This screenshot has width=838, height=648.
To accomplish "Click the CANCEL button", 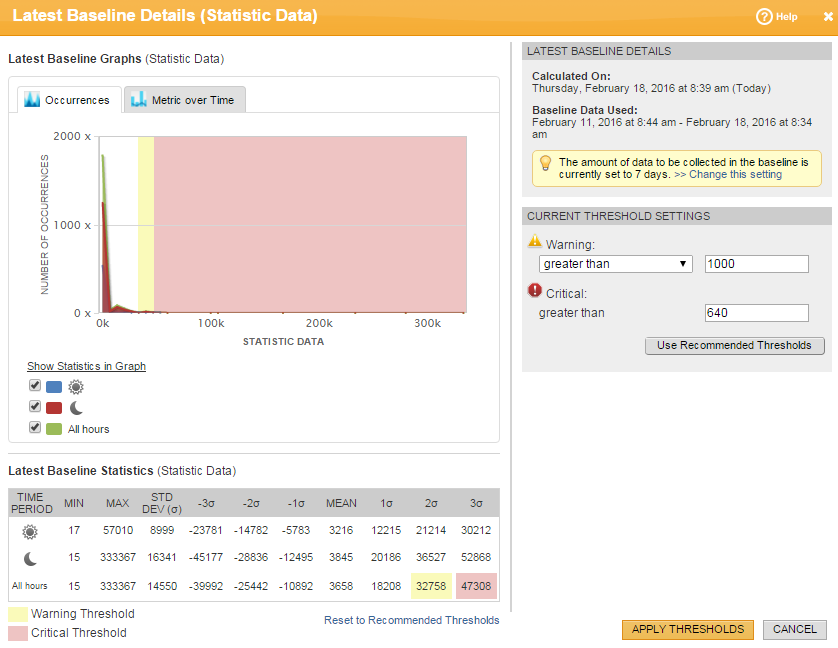I will (795, 630).
